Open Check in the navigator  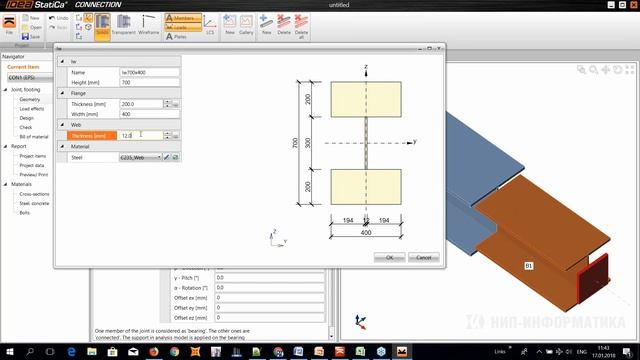pos(26,127)
